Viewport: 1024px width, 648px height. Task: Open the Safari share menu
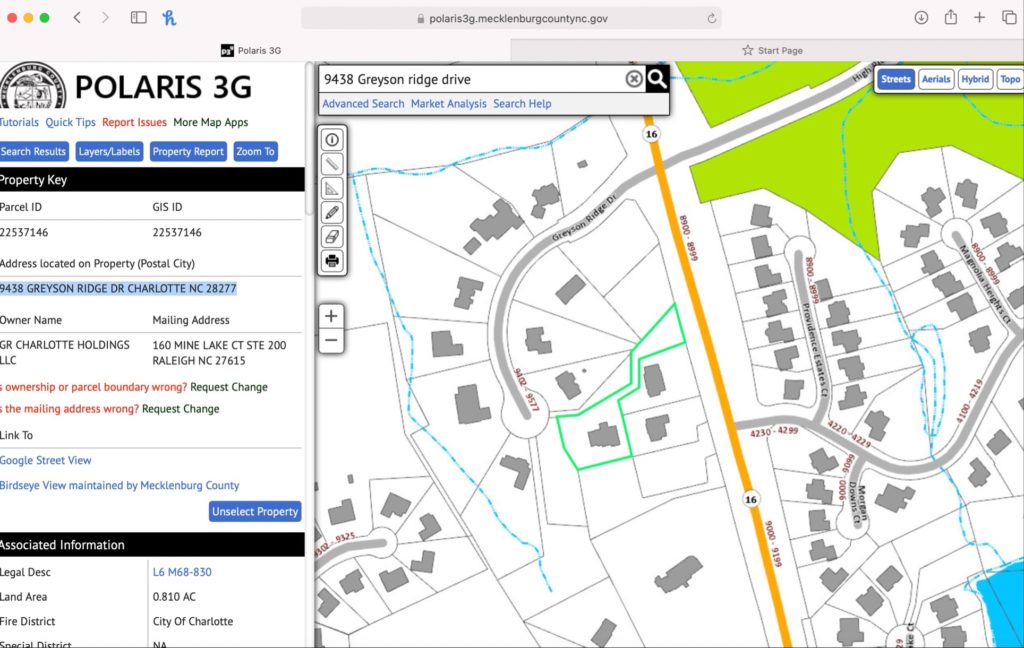tap(951, 18)
